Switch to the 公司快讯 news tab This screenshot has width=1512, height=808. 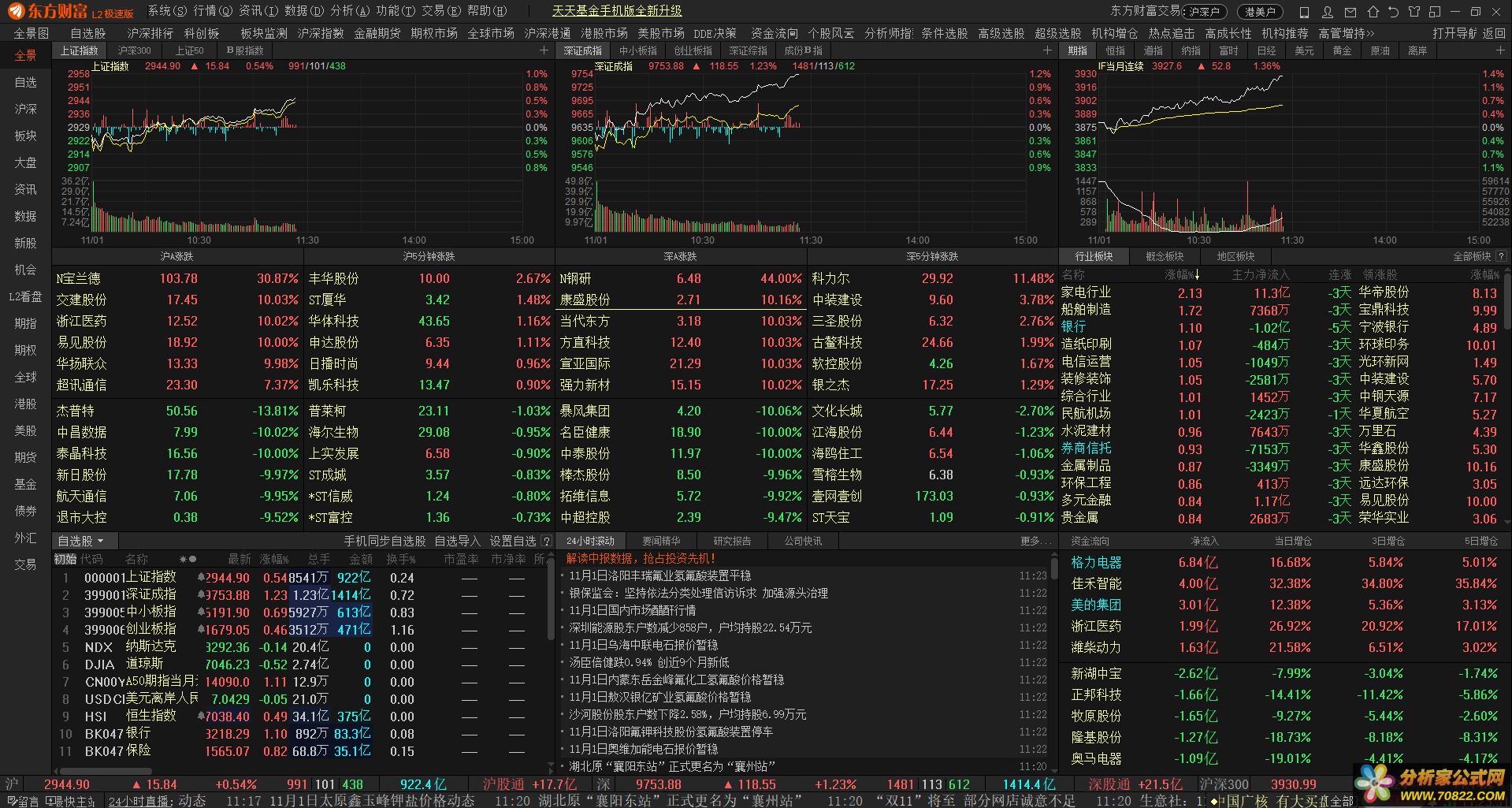coord(803,541)
